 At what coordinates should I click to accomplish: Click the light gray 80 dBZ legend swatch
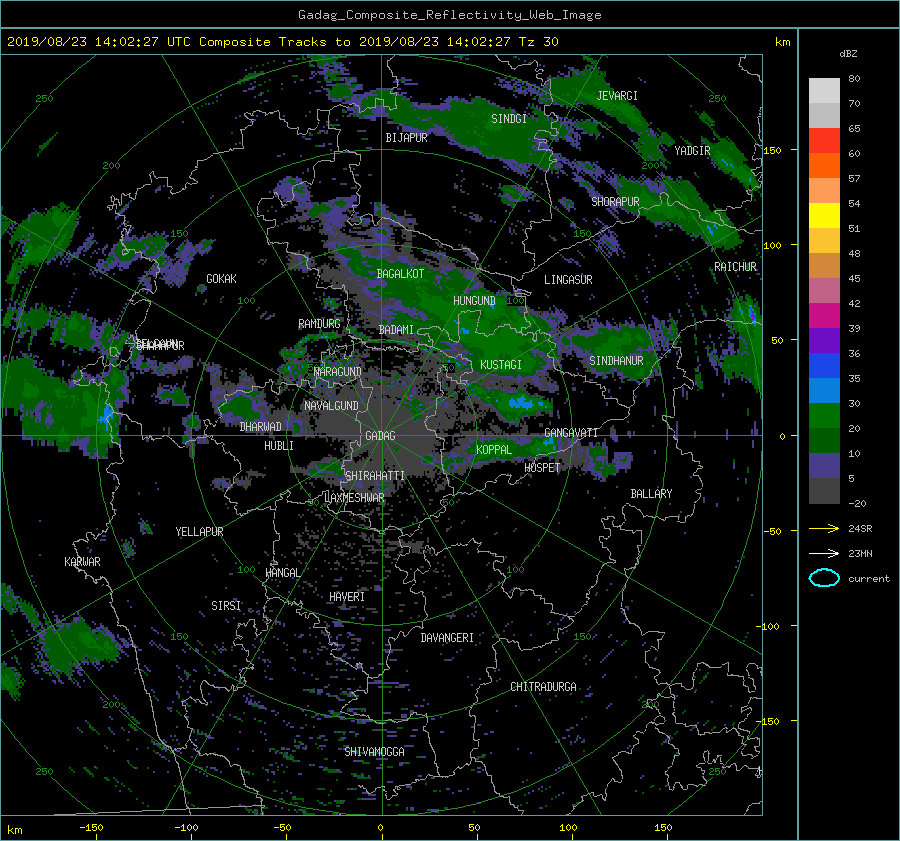click(x=824, y=90)
